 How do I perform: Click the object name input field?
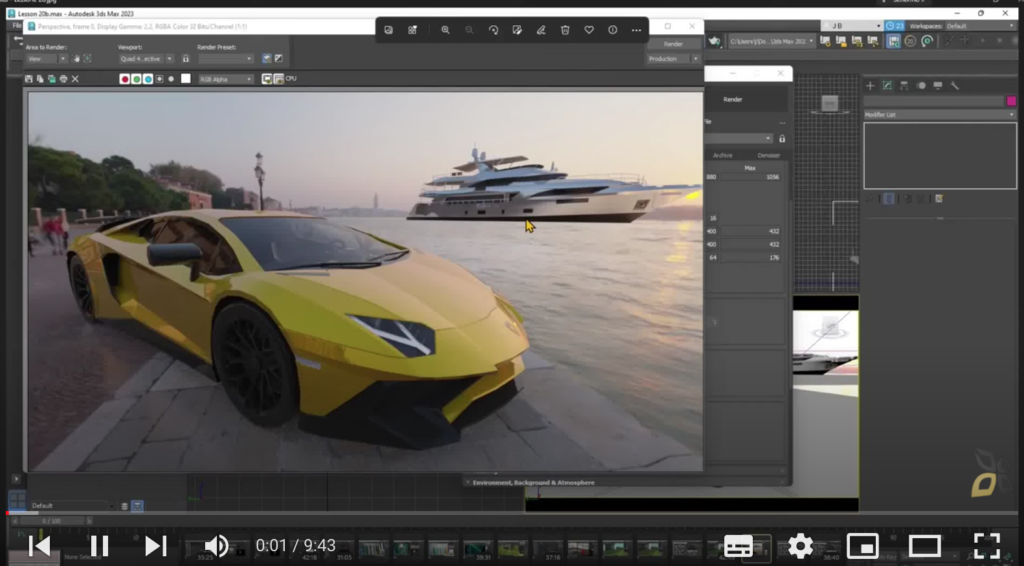click(x=934, y=101)
